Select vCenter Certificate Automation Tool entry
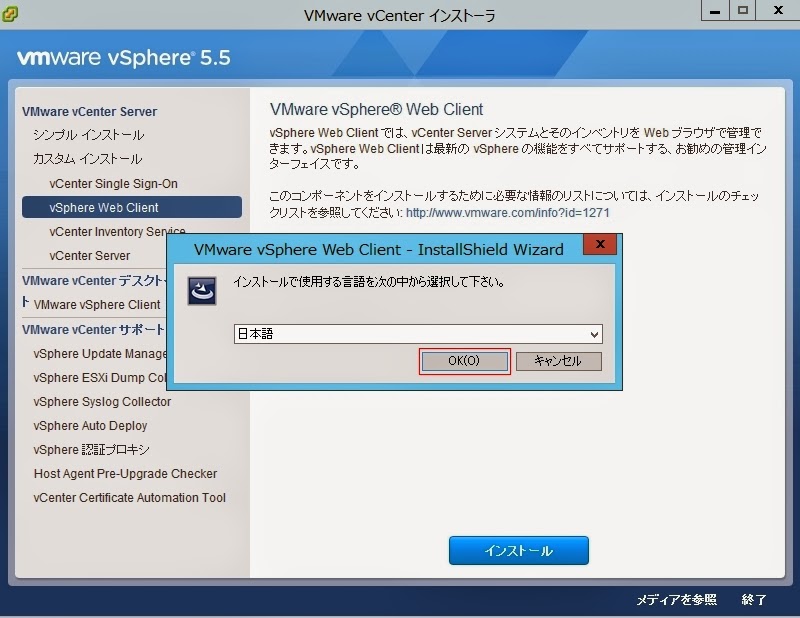Viewport: 800px width, 618px height. (129, 498)
